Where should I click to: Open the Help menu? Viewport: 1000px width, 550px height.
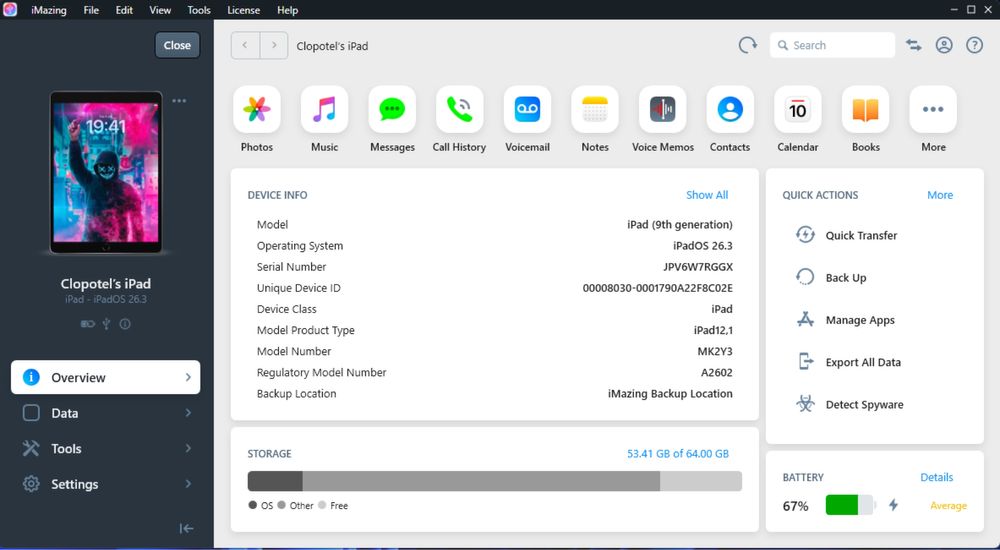point(288,10)
